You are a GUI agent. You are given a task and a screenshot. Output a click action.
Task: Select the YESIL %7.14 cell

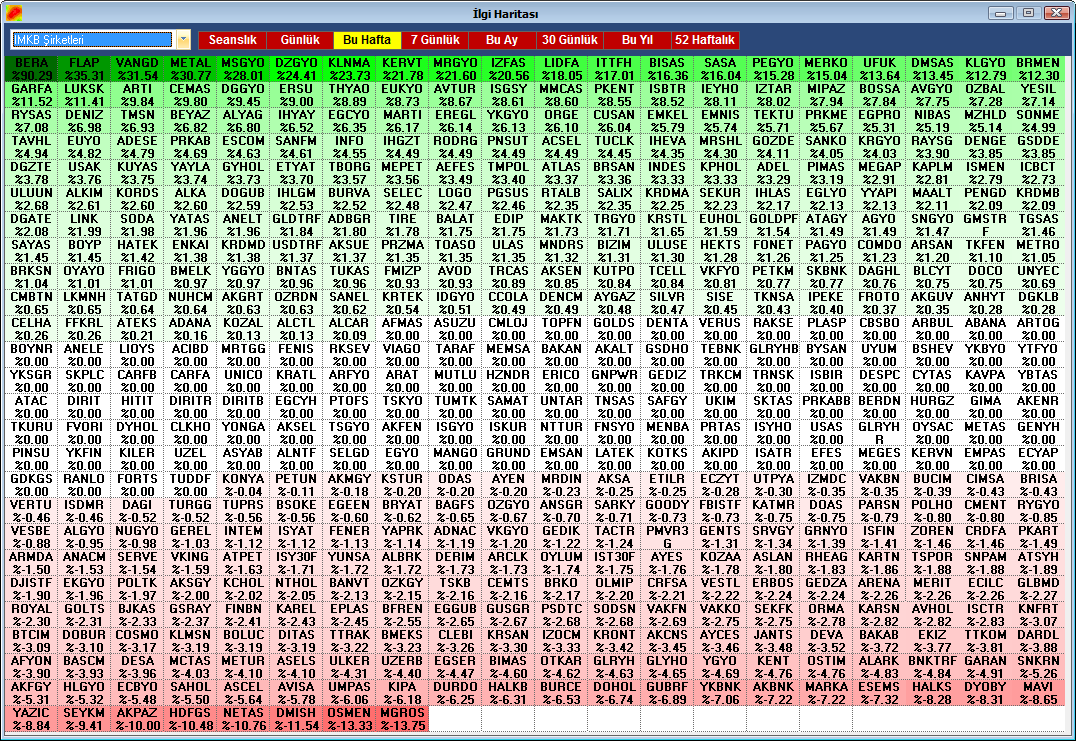1038,95
